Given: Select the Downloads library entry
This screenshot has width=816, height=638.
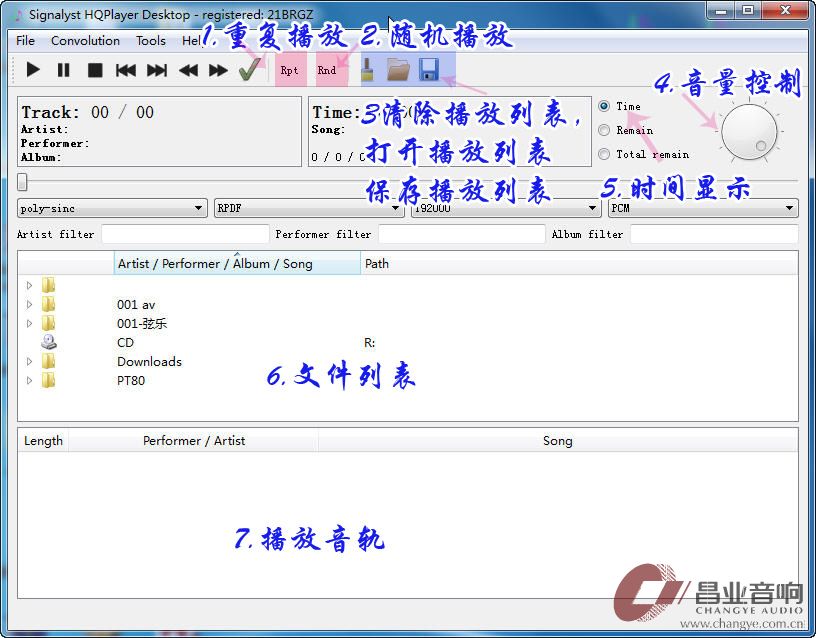Looking at the screenshot, I should [x=149, y=362].
